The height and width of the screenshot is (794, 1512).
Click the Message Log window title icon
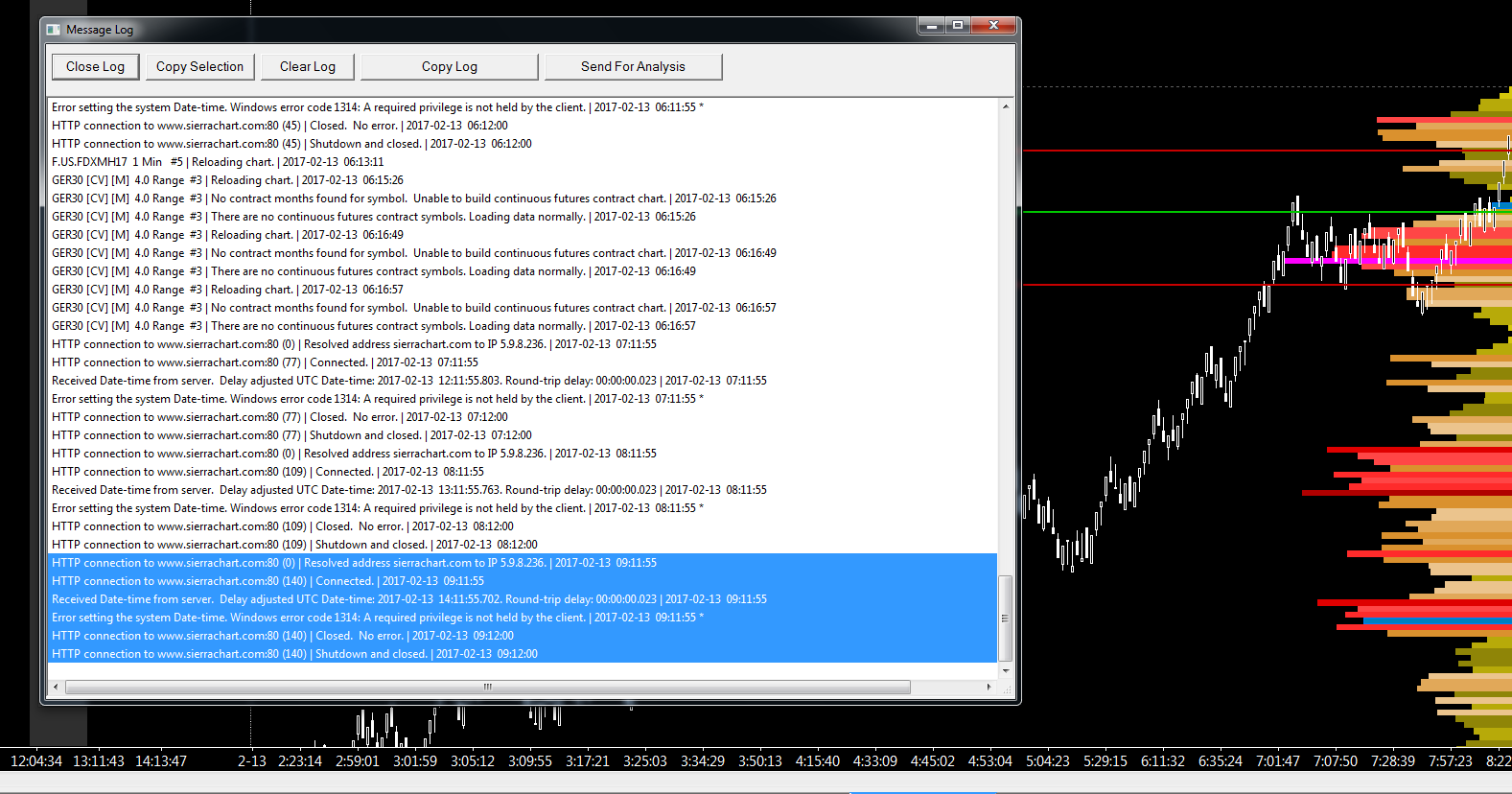tap(54, 30)
